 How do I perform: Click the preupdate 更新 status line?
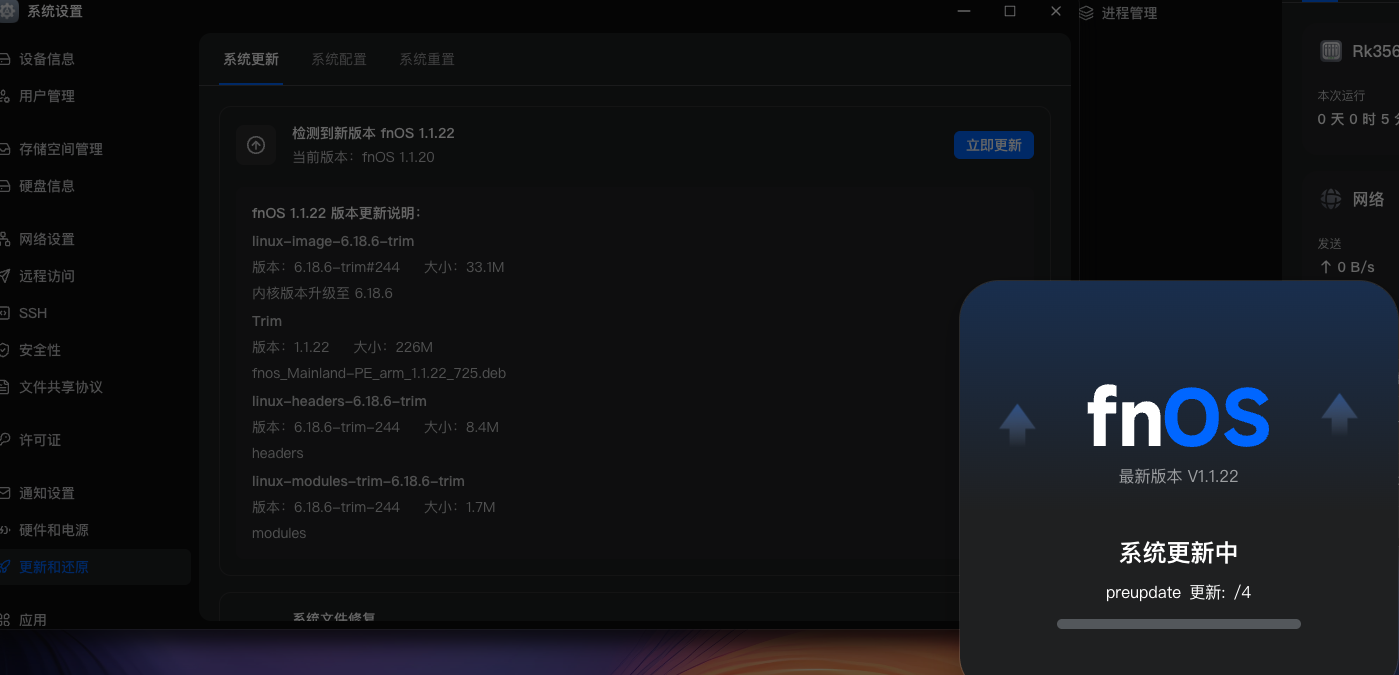tap(1178, 592)
